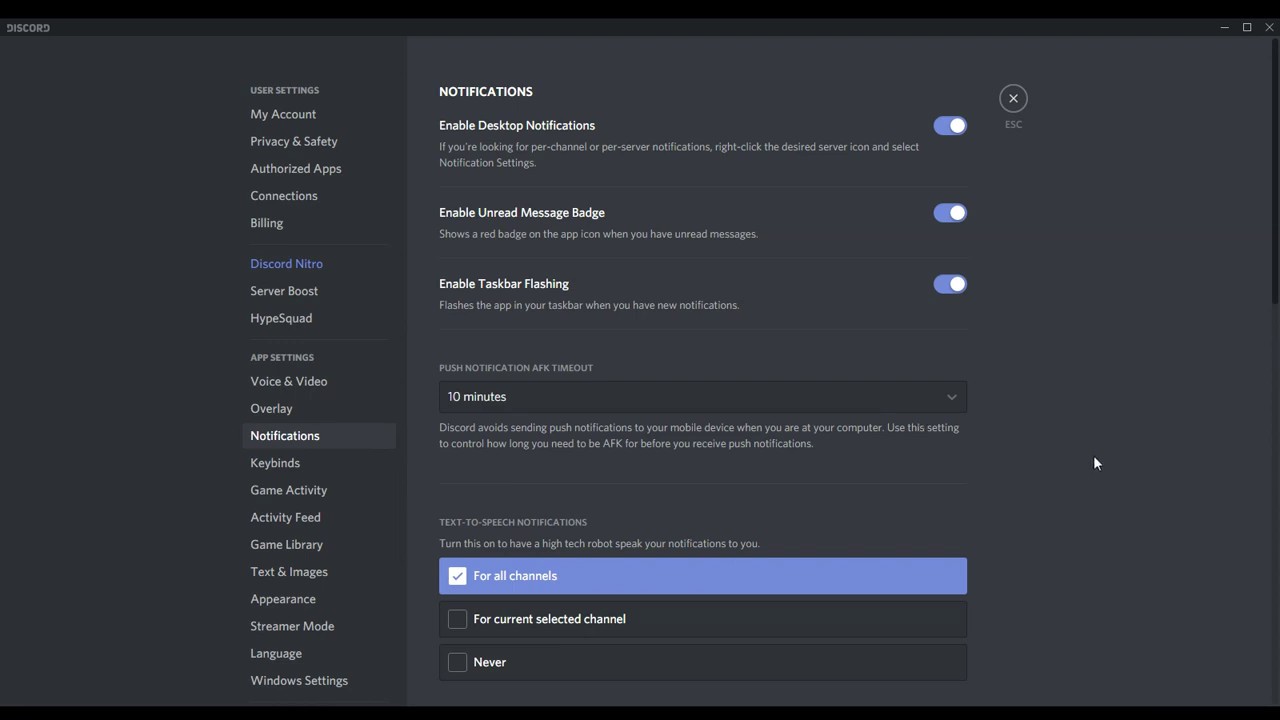The width and height of the screenshot is (1280, 720).
Task: Close the Discord window
Action: coord(1269,27)
